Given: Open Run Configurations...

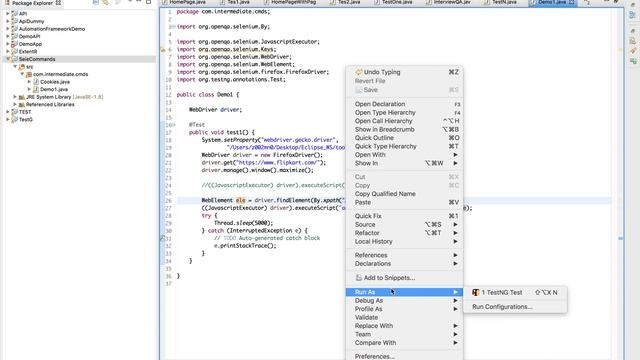Looking at the screenshot, I should [515, 307].
